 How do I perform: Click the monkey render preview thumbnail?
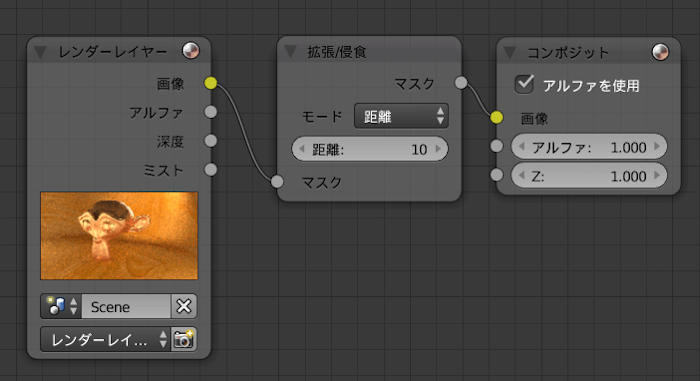point(119,236)
